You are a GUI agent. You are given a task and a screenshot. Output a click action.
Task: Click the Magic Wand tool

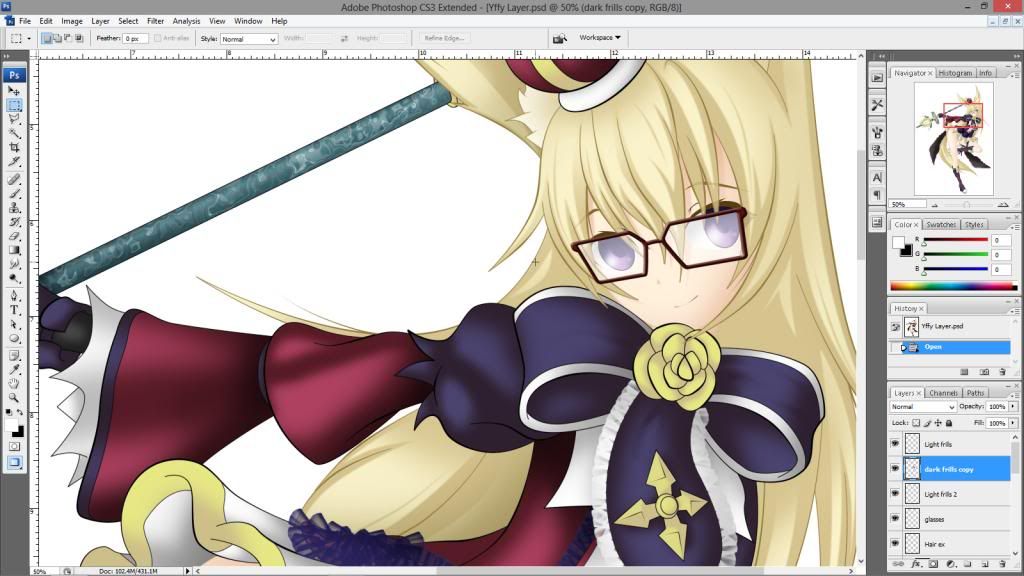(x=15, y=133)
